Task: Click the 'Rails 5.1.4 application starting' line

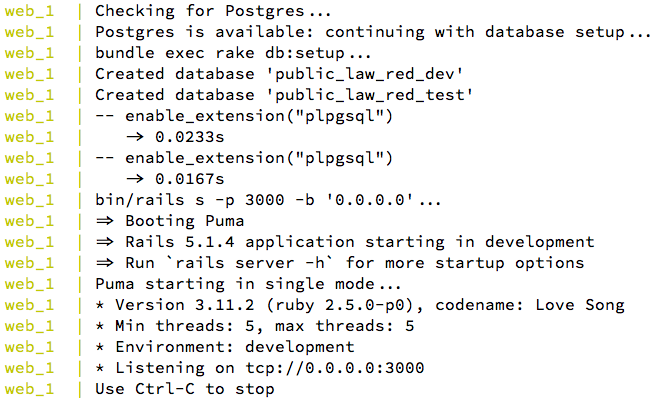Action: coord(345,242)
